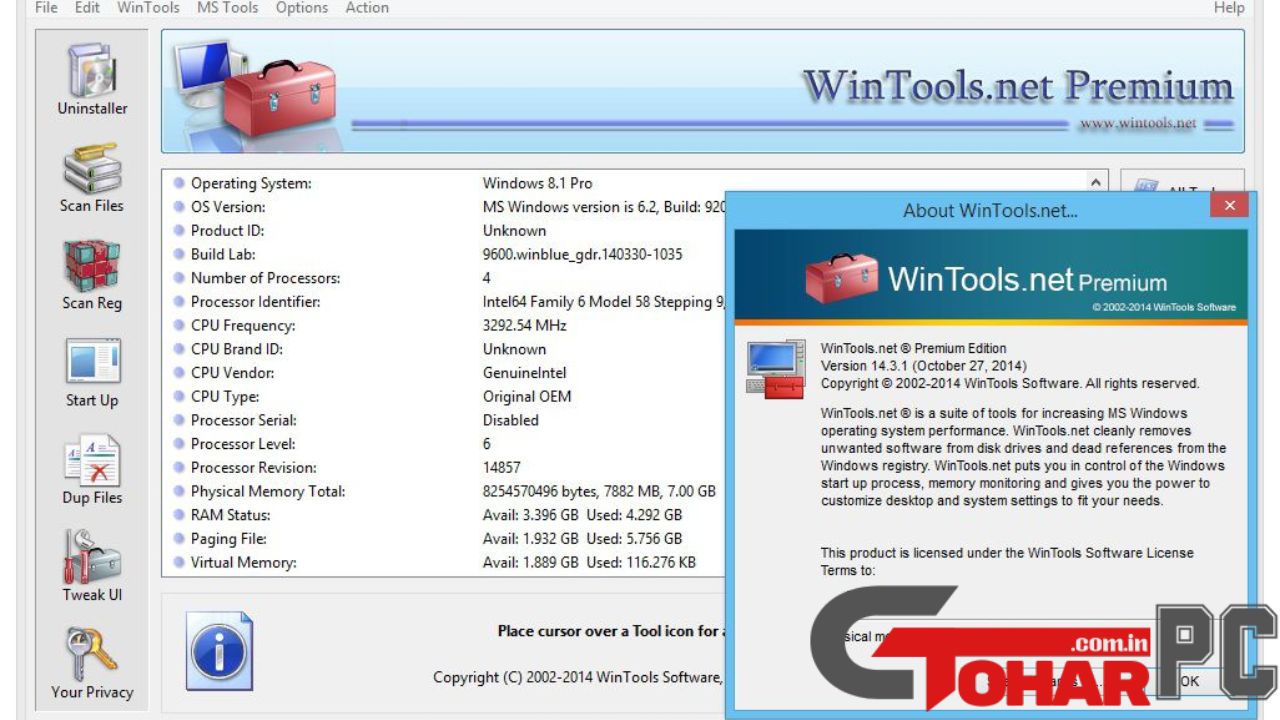
Task: Select the Physical Memory Total row
Action: point(444,492)
